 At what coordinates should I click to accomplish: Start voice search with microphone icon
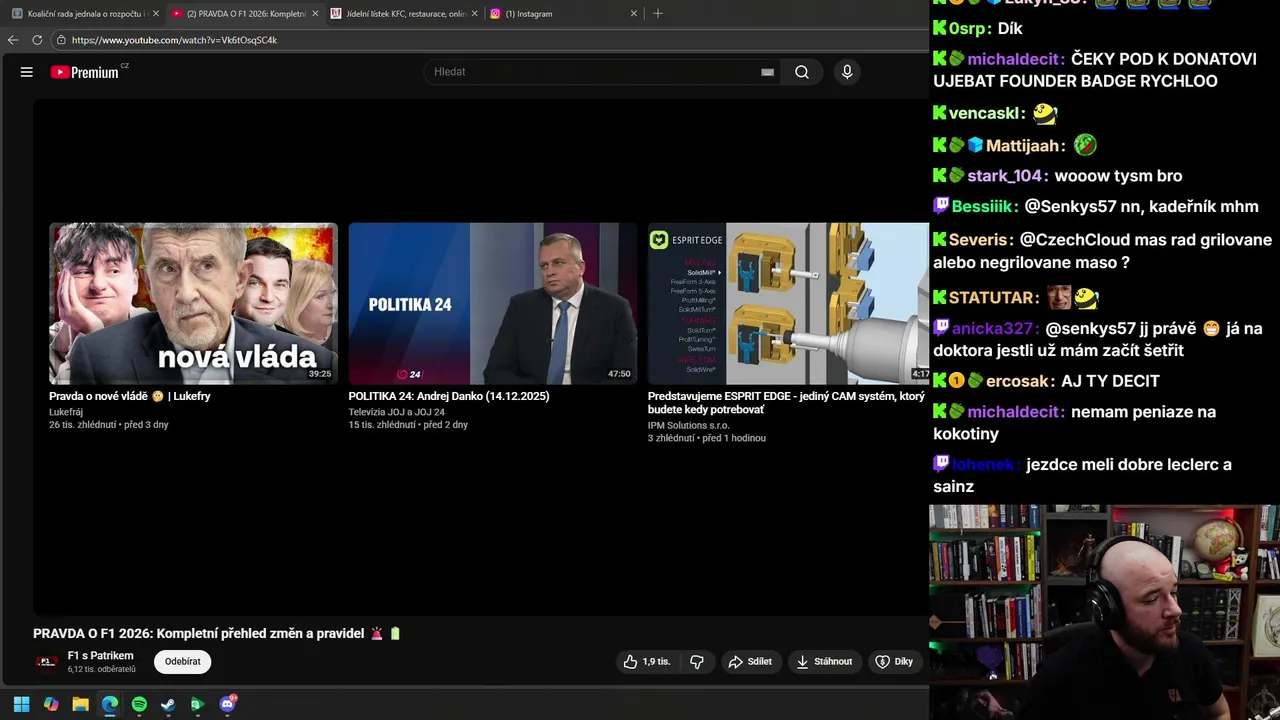pos(847,72)
